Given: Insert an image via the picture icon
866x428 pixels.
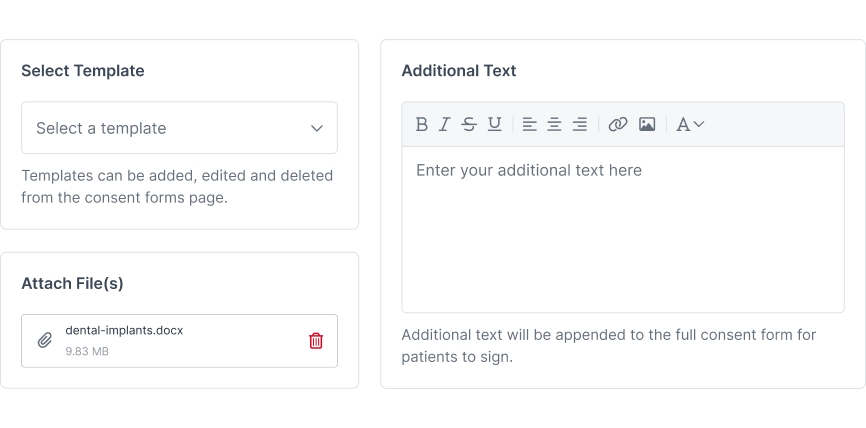Looking at the screenshot, I should click(647, 124).
